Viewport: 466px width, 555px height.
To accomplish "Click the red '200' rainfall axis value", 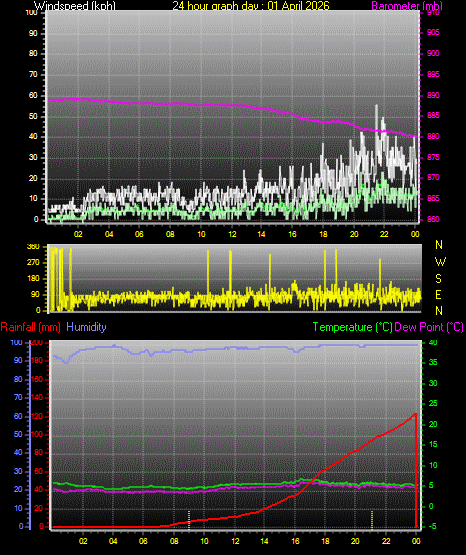I will [37, 343].
